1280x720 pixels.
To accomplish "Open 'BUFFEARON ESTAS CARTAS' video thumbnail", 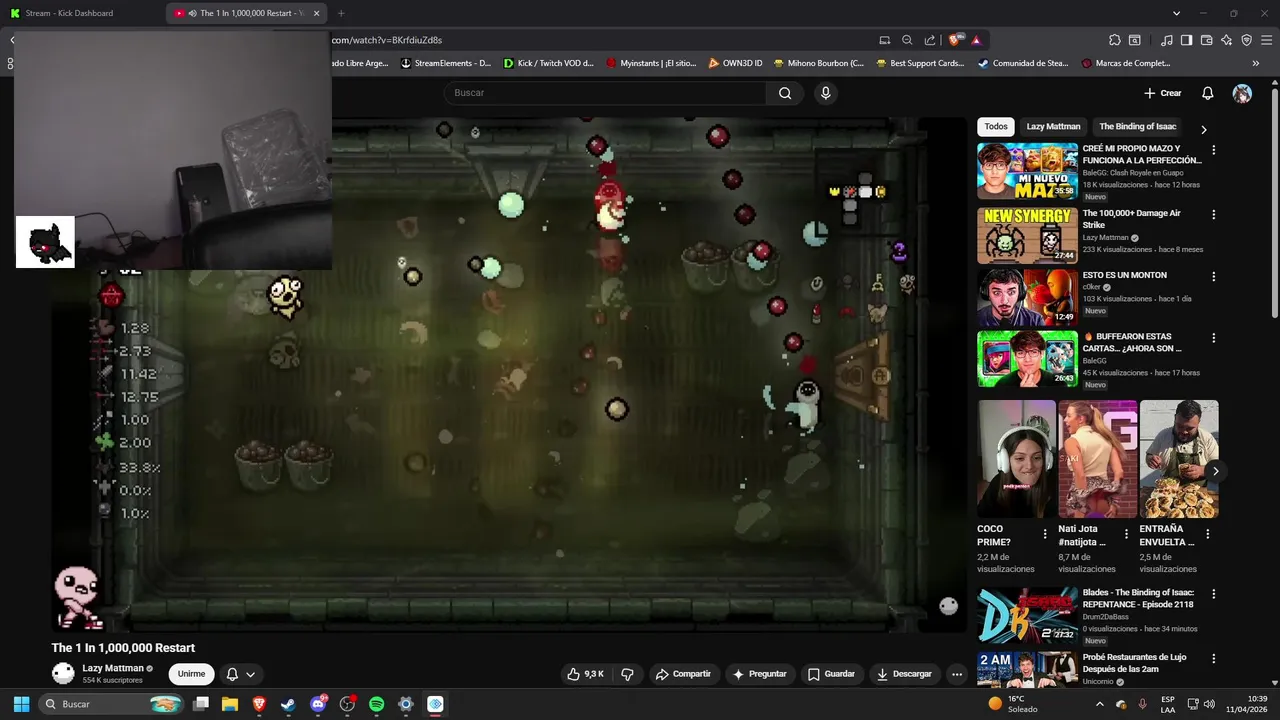I will (x=1027, y=359).
